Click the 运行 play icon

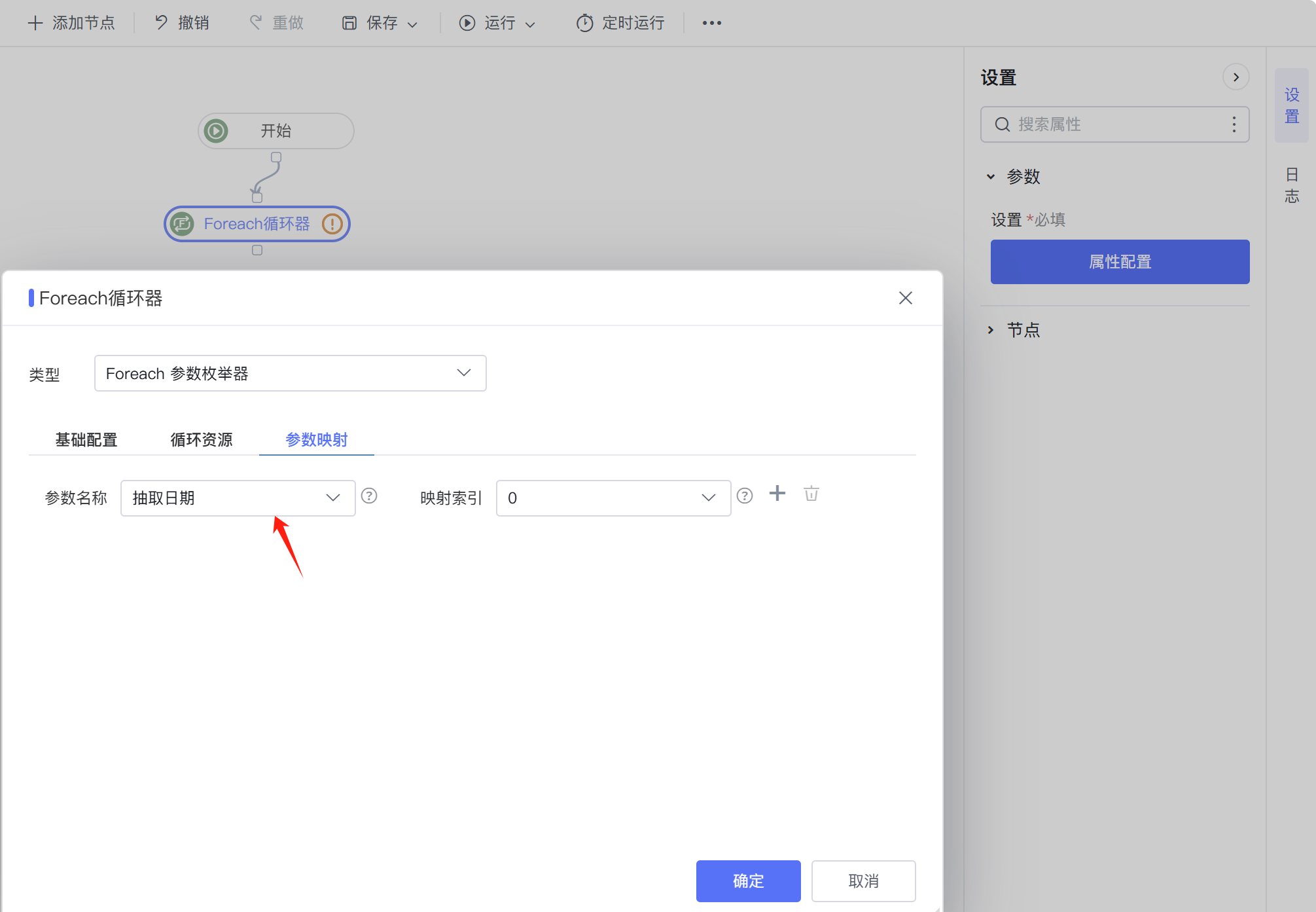tap(467, 23)
